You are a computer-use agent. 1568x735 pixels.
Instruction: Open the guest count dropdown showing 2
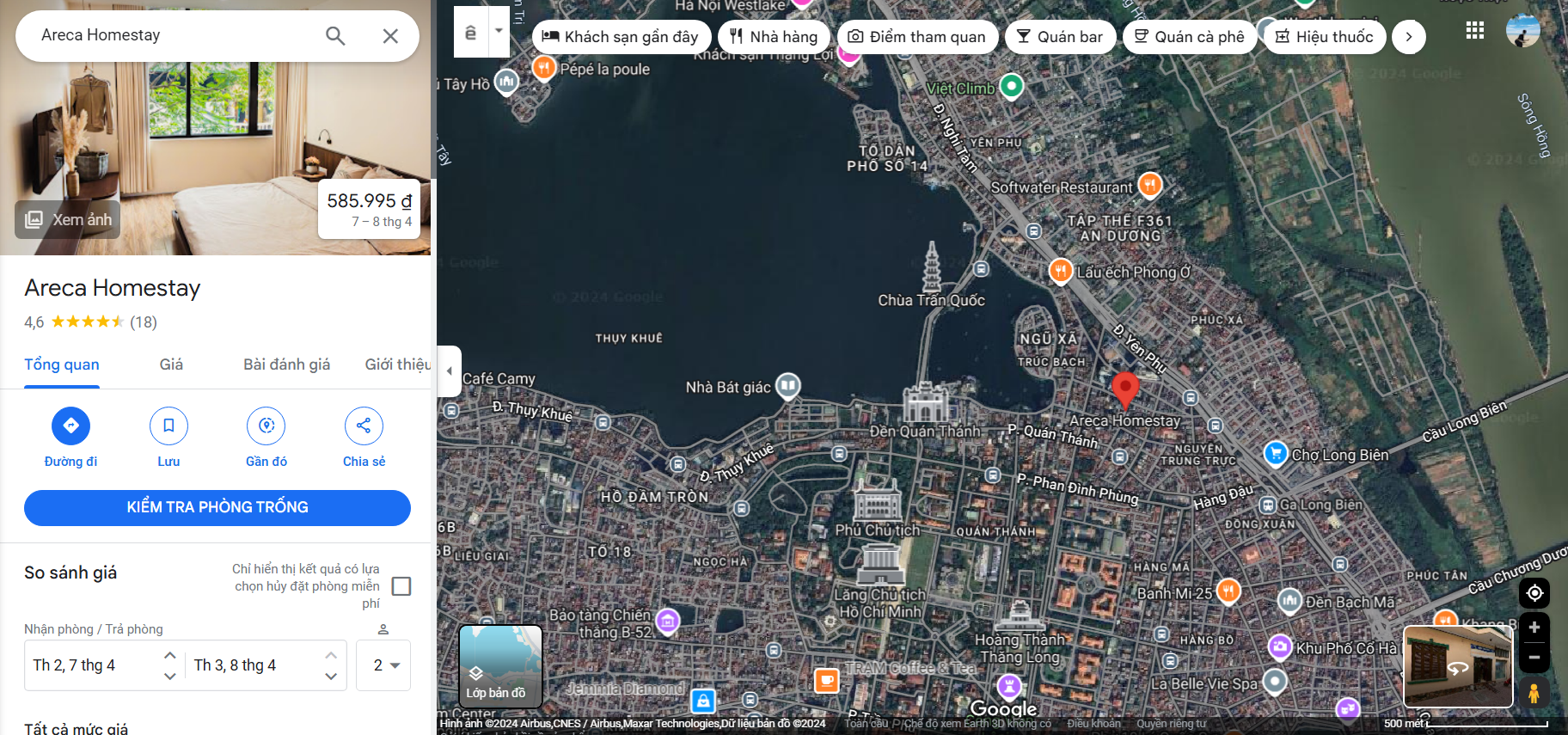(383, 665)
